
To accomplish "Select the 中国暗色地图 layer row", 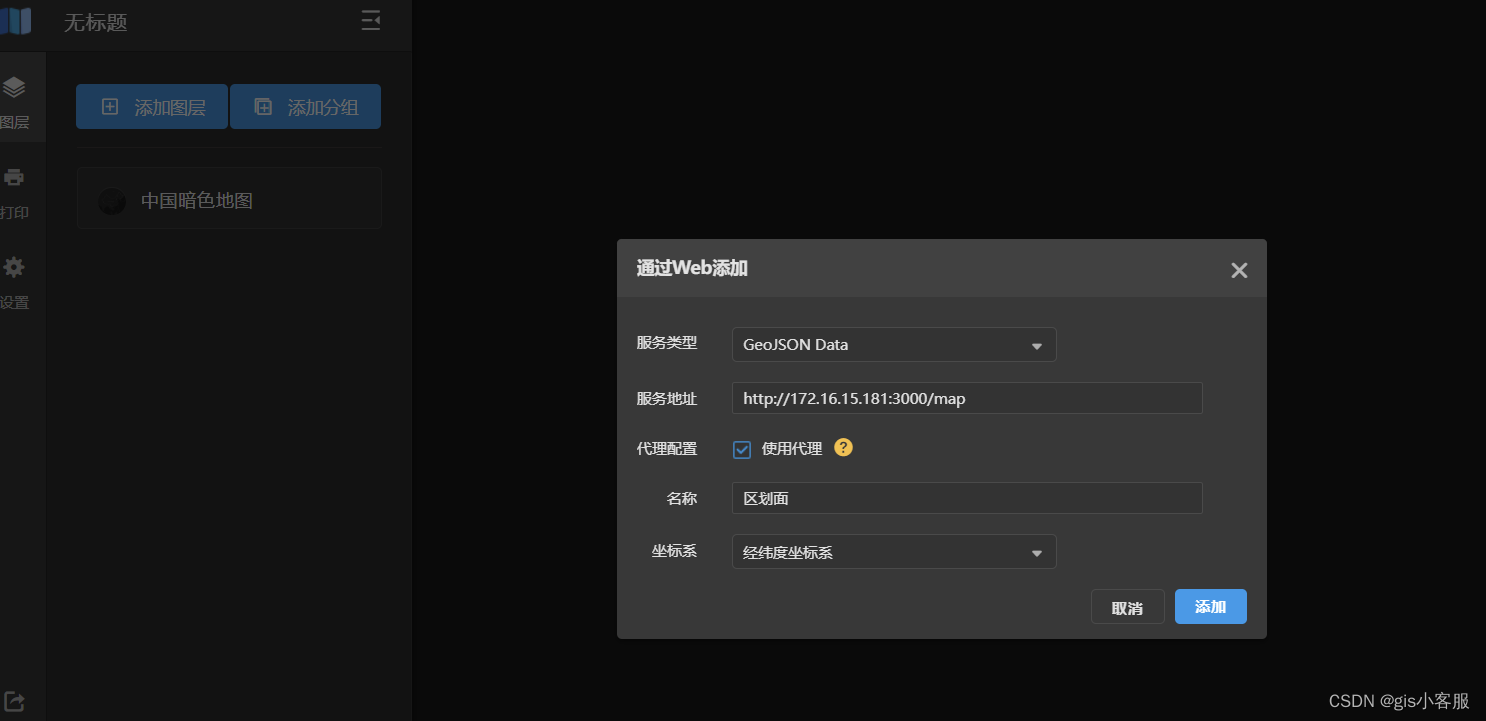I will coord(229,198).
